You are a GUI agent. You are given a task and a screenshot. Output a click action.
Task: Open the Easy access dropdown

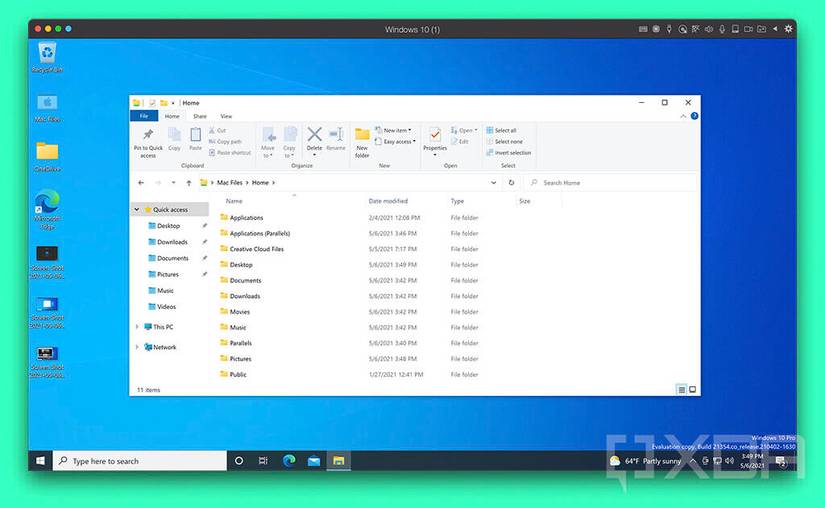[x=395, y=141]
